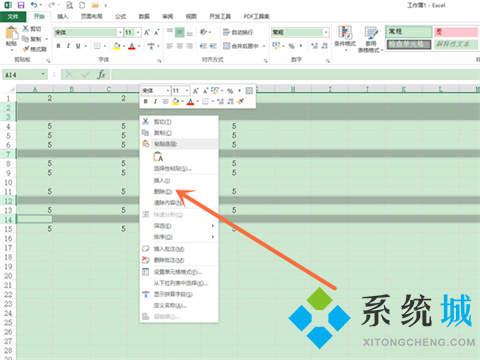Open the ribbon font name dropdown
The height and width of the screenshot is (360, 480).
tap(120, 32)
